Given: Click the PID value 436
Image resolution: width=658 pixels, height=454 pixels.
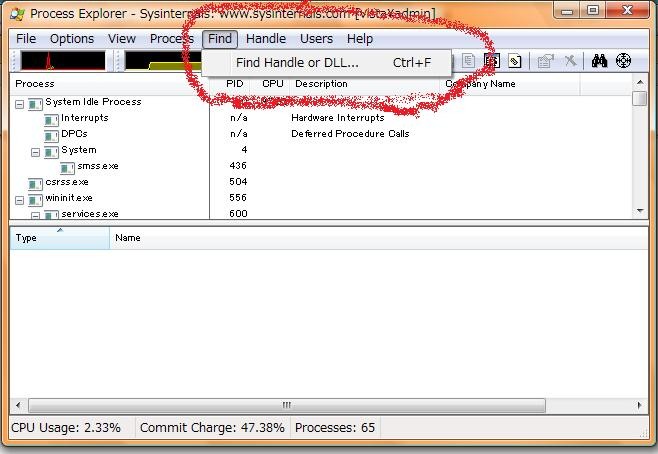Looking at the screenshot, I should pyautogui.click(x=238, y=166).
